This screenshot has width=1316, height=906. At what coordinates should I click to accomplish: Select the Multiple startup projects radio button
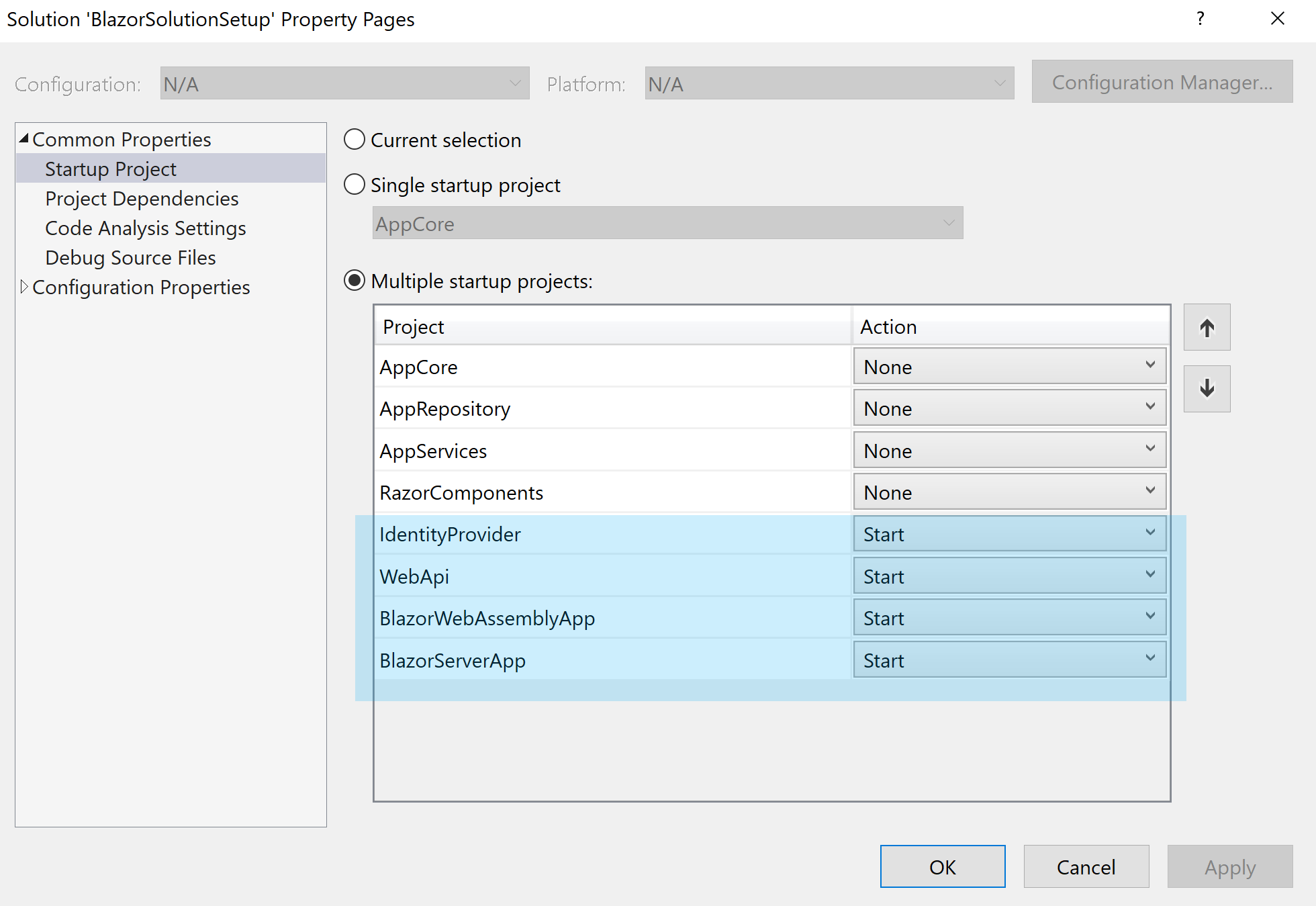point(355,281)
